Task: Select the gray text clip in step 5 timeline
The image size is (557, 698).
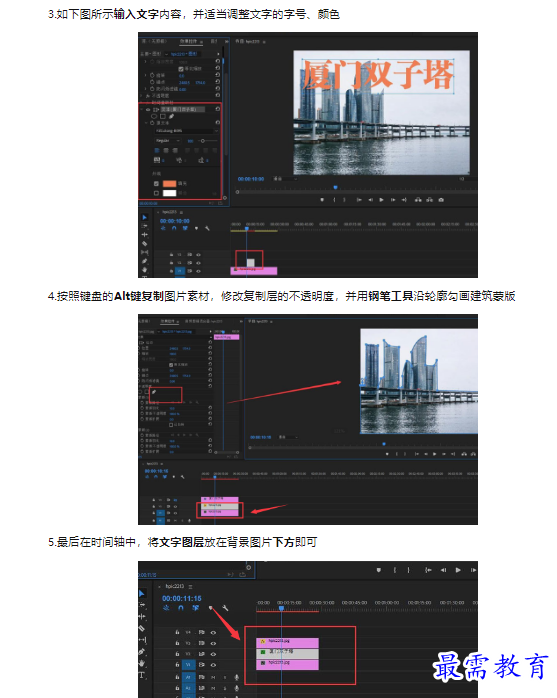Action: coord(288,652)
